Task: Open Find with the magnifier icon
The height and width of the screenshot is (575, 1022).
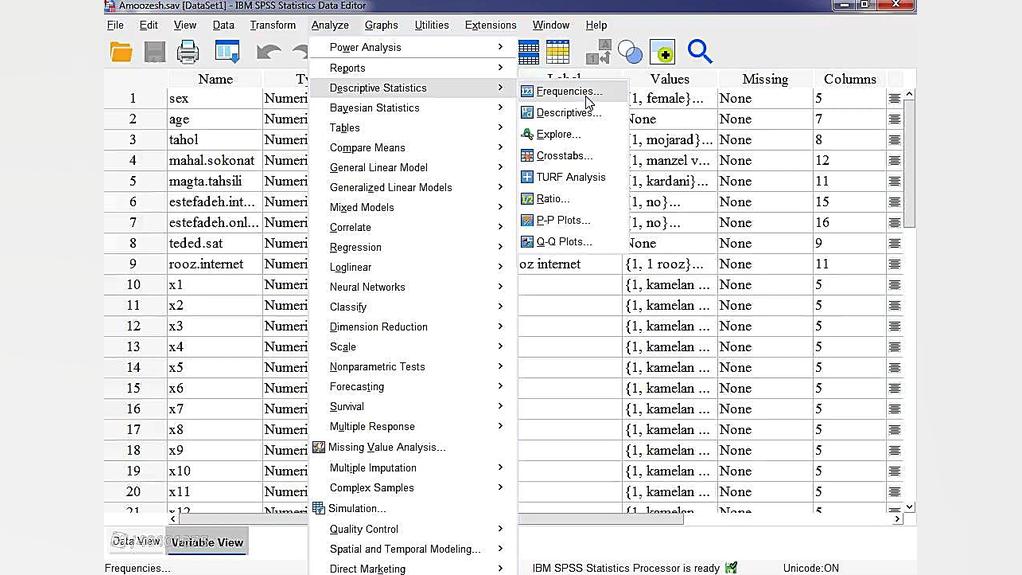Action: 699,52
